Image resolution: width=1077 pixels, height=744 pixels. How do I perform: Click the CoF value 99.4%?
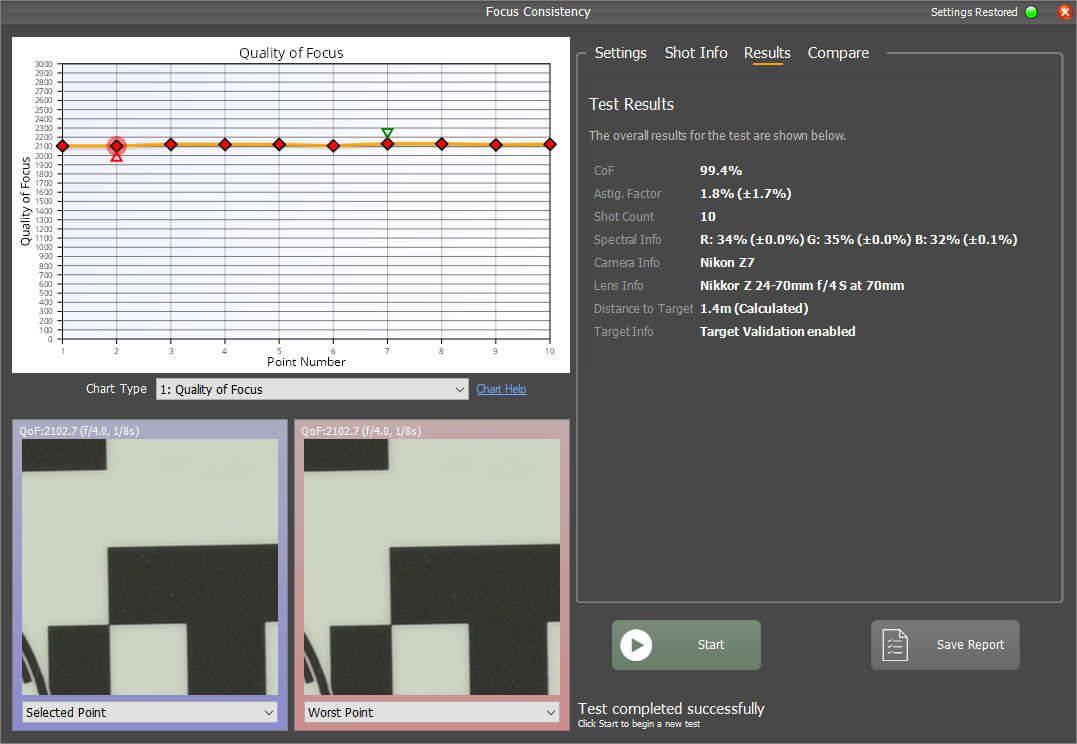point(721,171)
